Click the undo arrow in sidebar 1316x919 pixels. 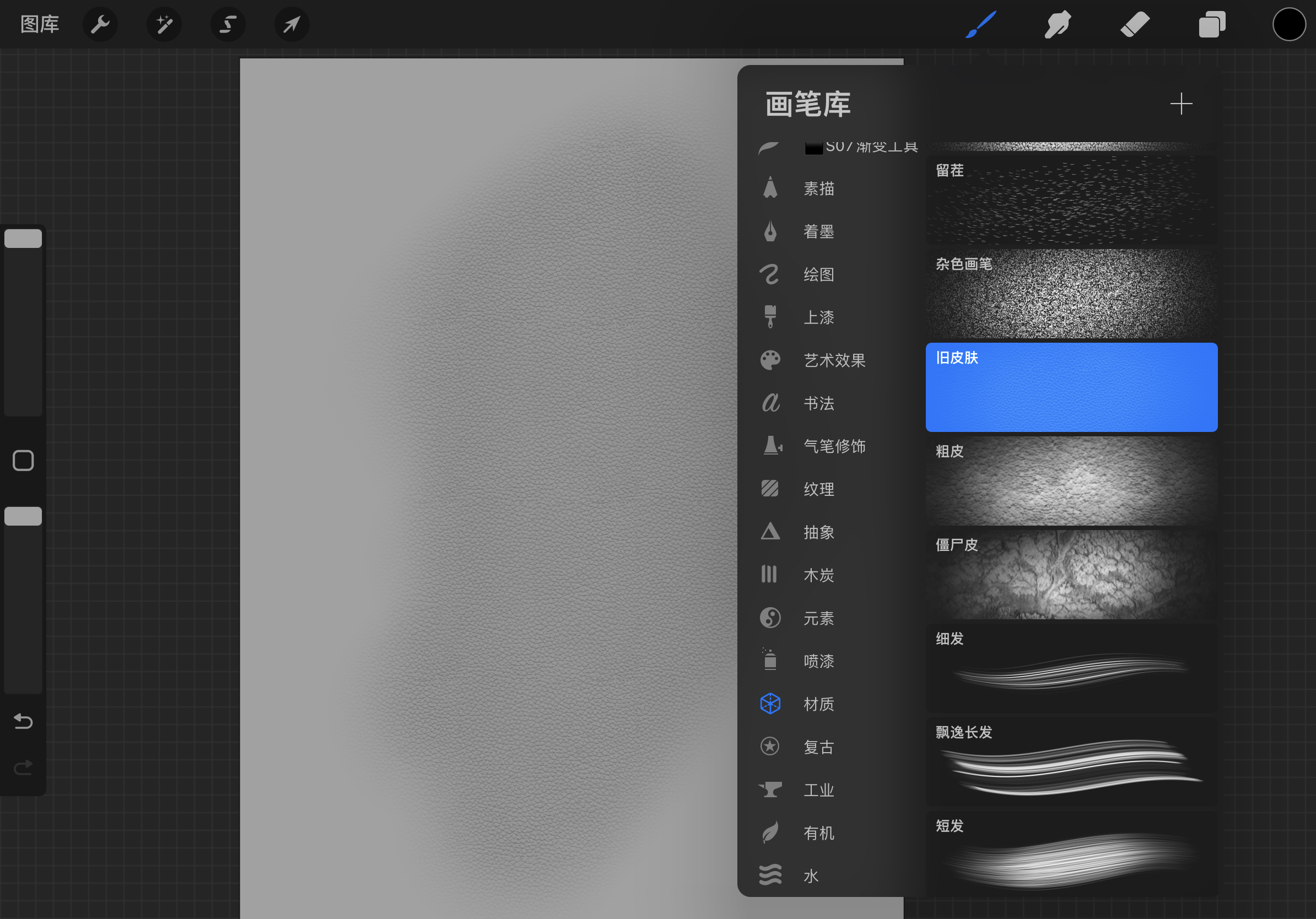click(23, 721)
